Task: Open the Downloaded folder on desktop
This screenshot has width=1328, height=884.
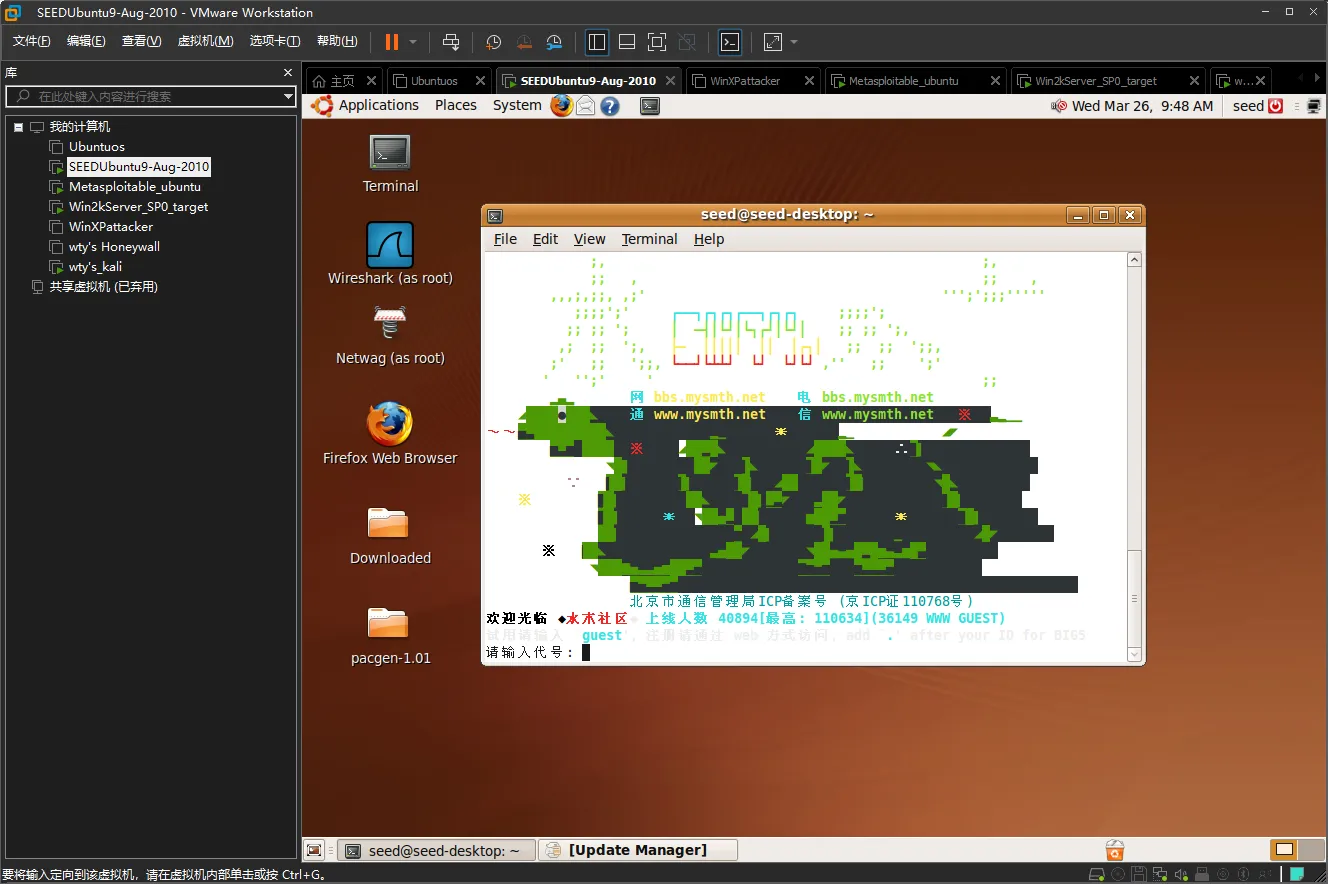Action: click(390, 535)
